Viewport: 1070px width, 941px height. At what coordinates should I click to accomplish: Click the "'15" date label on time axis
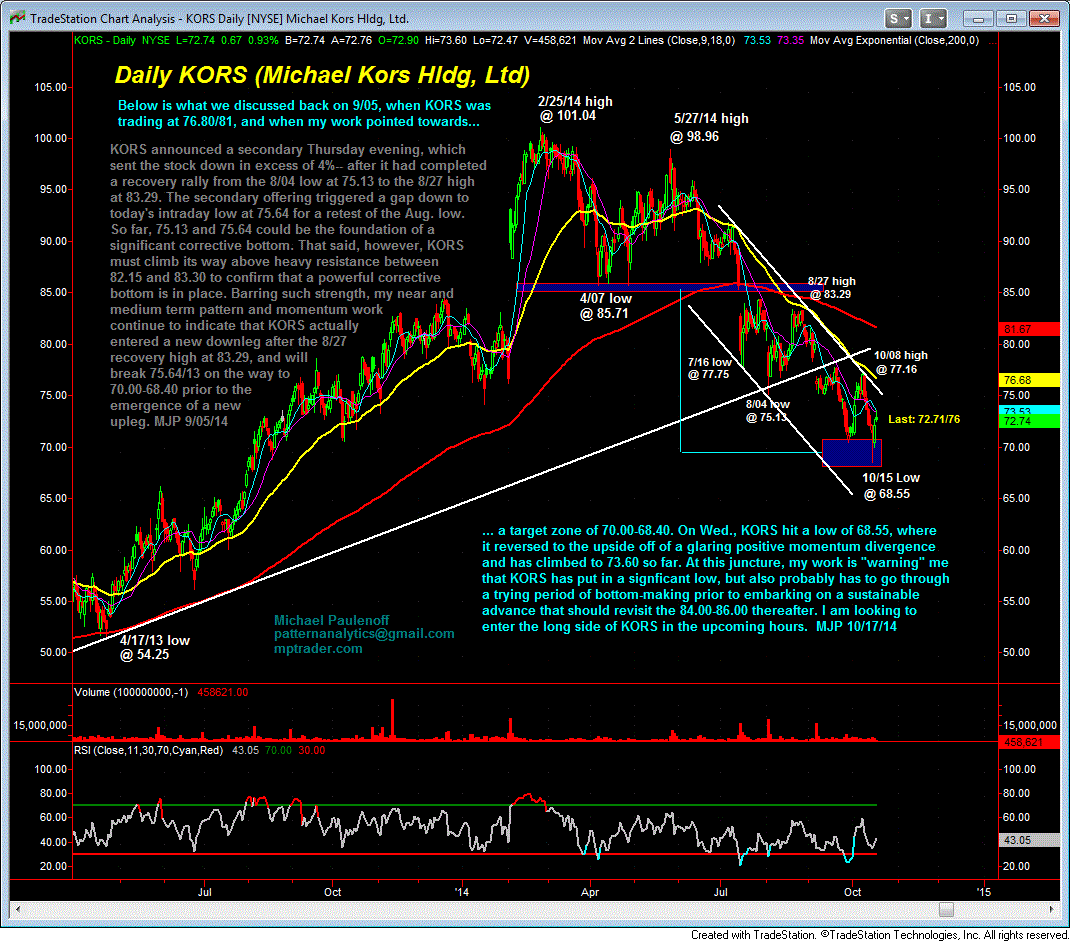point(983,892)
